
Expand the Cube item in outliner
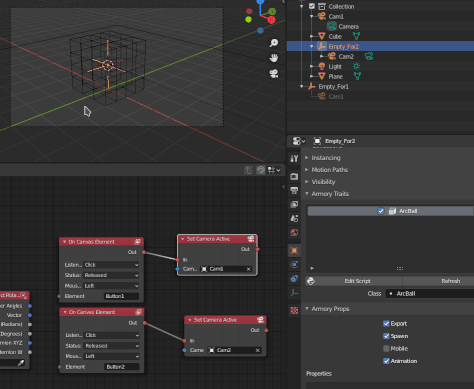coord(312,36)
